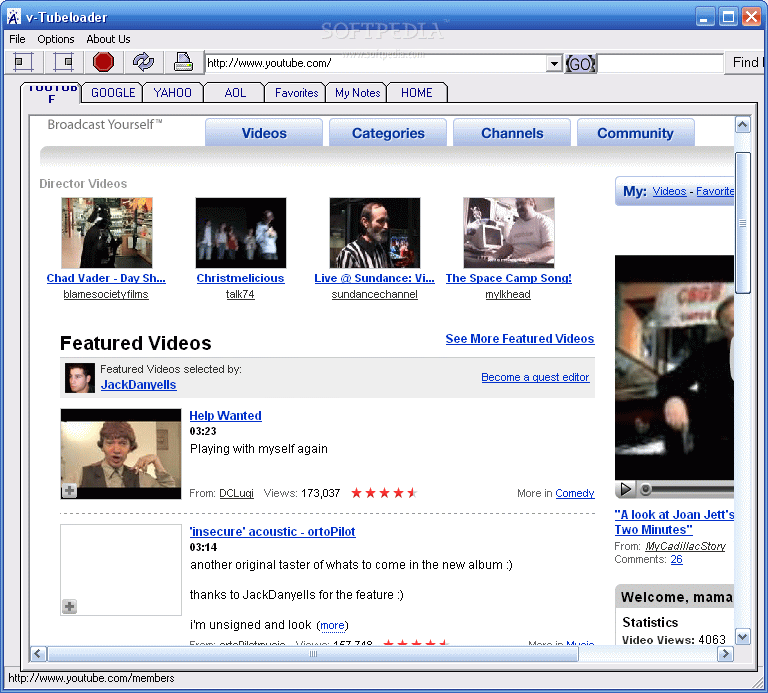Switch to the HOME tab
Screen dimensions: 768x693
point(417,93)
